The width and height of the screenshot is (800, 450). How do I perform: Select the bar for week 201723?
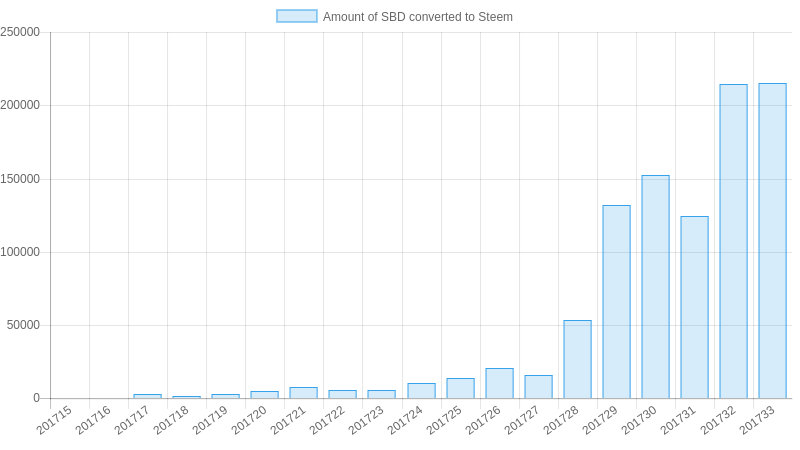[382, 394]
